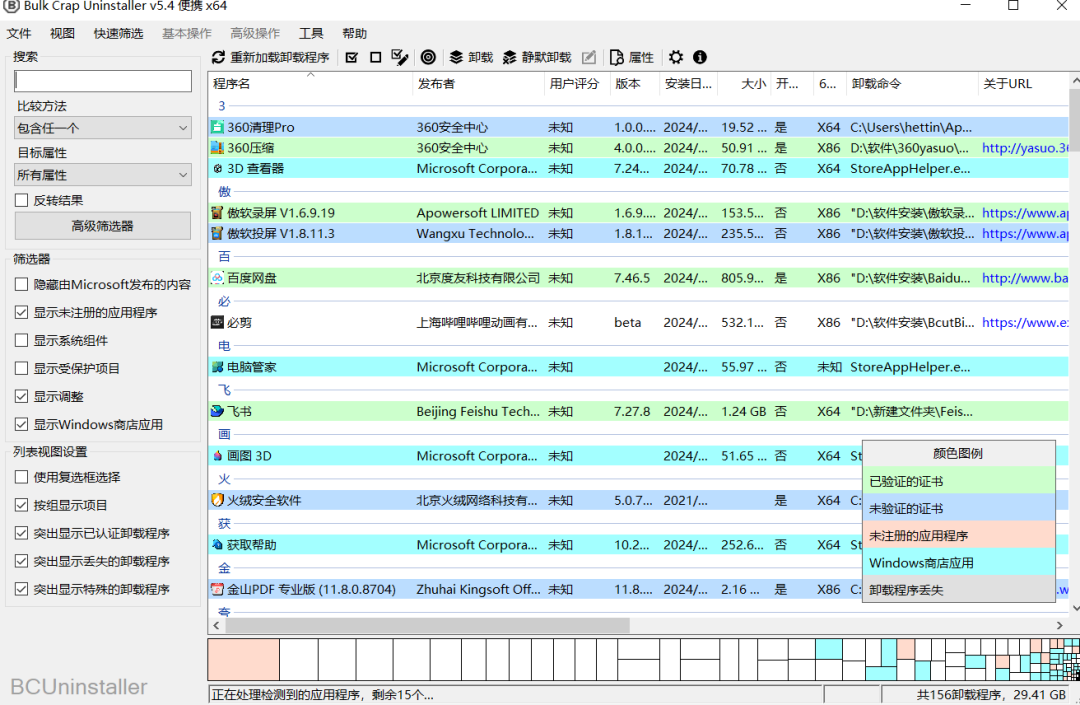Click the horizontal scrollbar thumb under list
The image size is (1080, 705).
click(427, 625)
